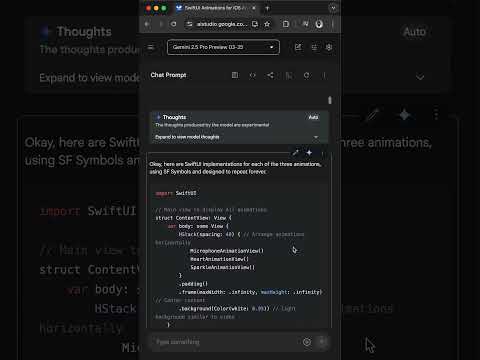The image size is (480, 360).
Task: Click the share prompt icon
Action: coord(270,75)
